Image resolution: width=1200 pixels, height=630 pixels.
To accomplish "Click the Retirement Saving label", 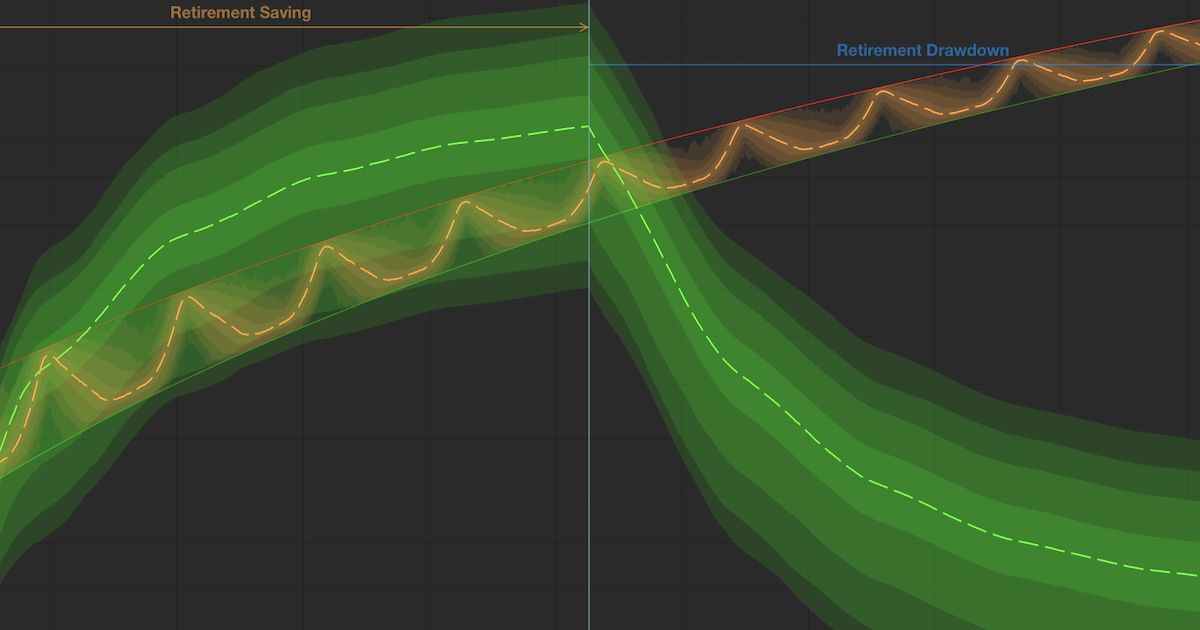I will 240,13.
